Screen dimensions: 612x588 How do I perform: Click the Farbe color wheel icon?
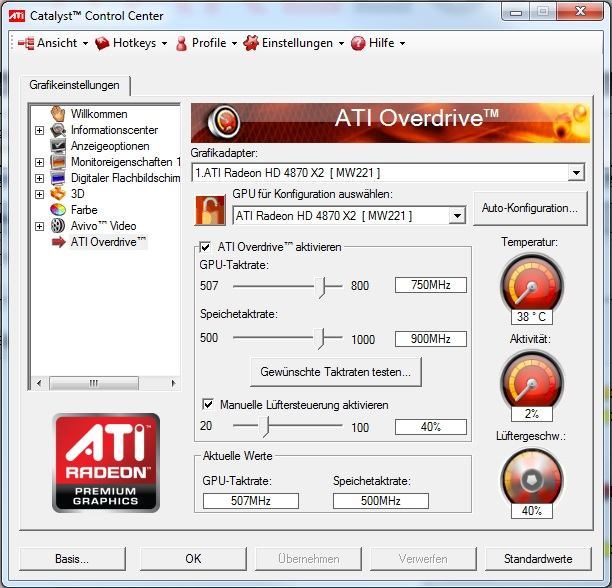58,210
